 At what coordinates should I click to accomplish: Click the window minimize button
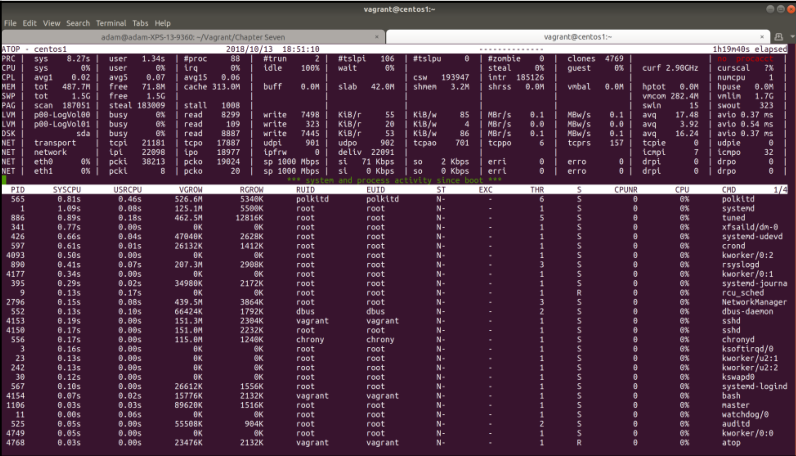(x=770, y=9)
